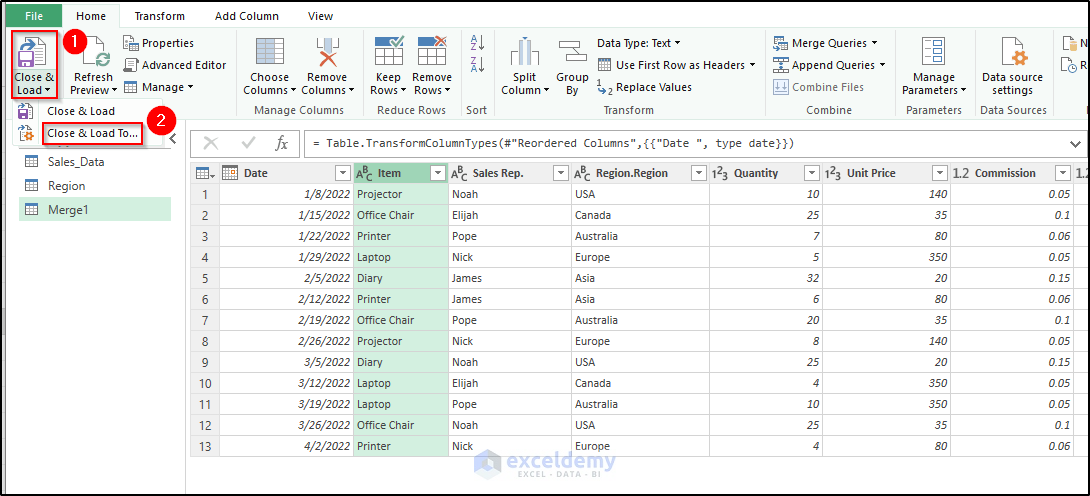Click the '1/29/2022' date cell
Screen dimensions: 1090x496
coord(286,257)
